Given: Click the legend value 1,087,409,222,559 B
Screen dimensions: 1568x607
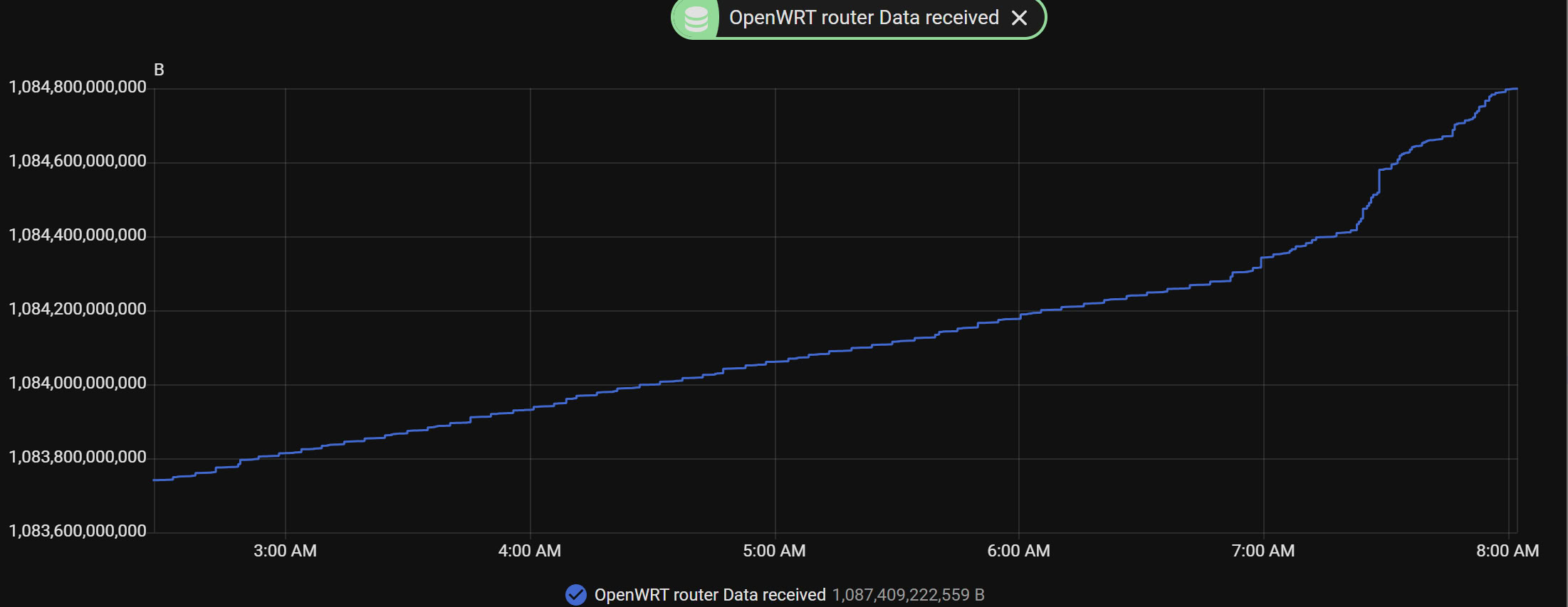Looking at the screenshot, I should tap(908, 594).
